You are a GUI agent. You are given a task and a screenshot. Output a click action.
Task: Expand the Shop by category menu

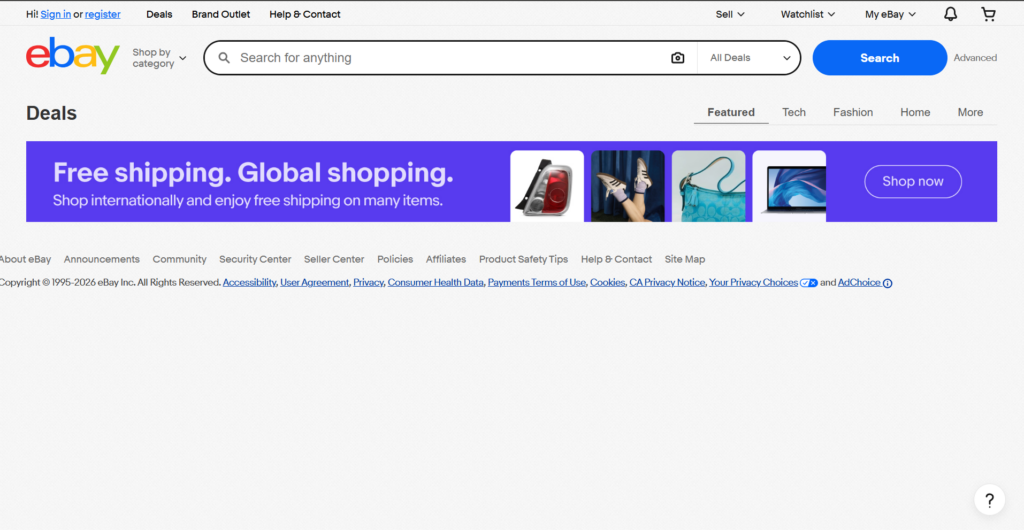[159, 58]
